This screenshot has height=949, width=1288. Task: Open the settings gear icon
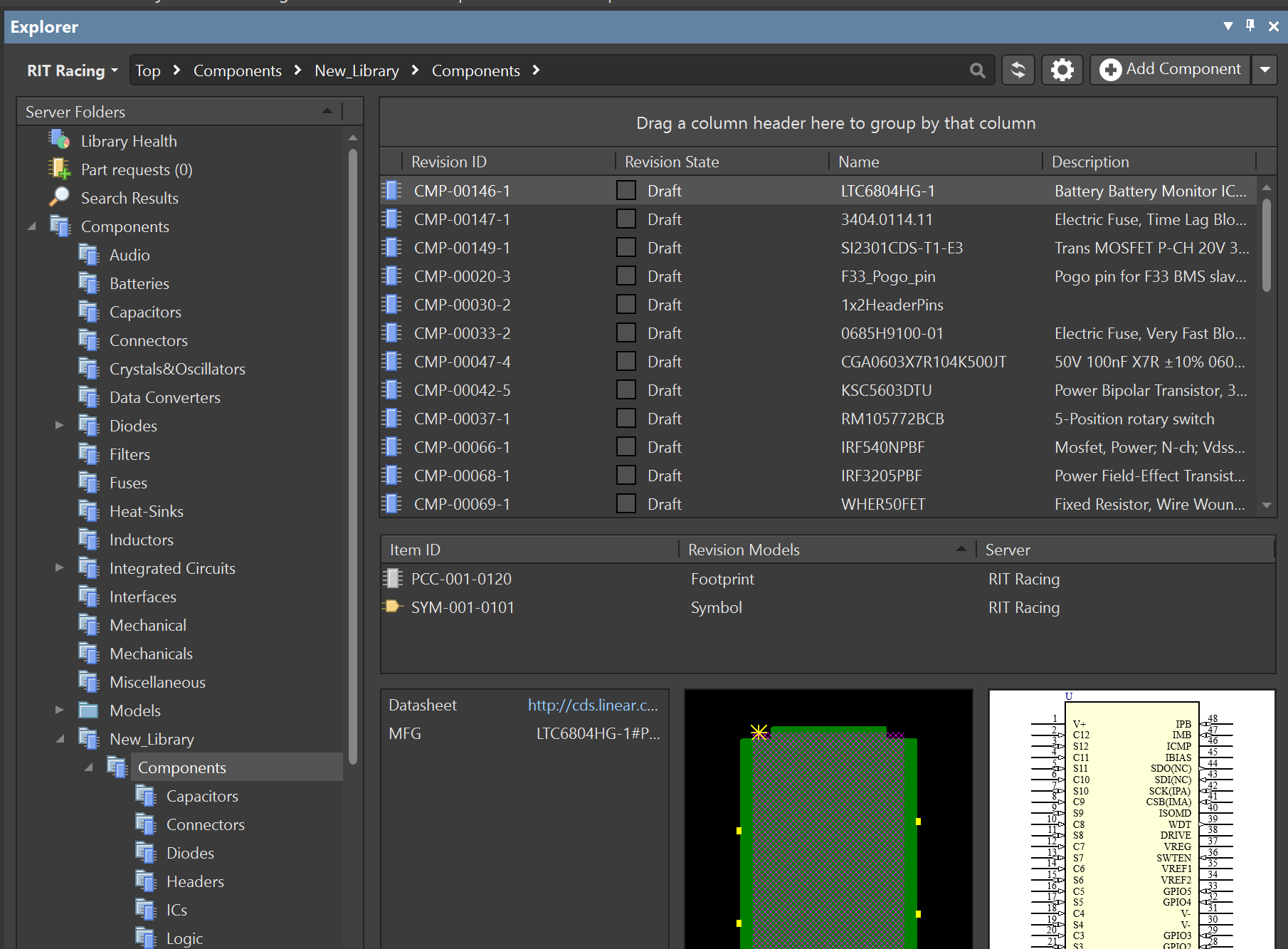[1062, 70]
